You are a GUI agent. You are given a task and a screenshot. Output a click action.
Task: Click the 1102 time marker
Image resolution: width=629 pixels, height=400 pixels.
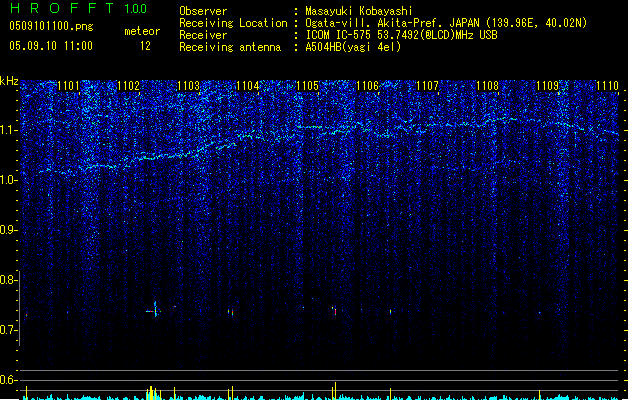128,86
